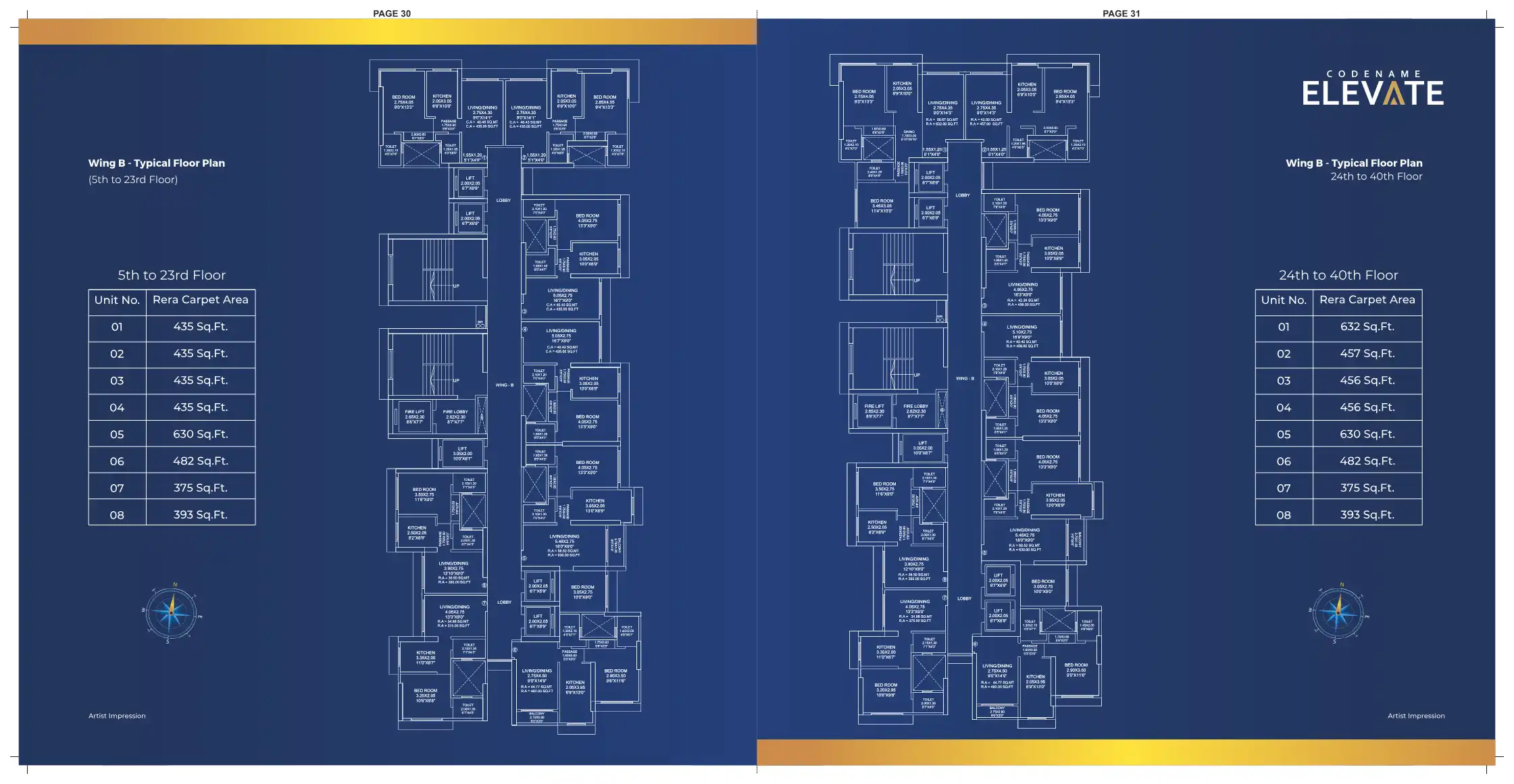Click the Artist Impression text on page 31
This screenshot has width=1514, height=784.
(x=1415, y=716)
